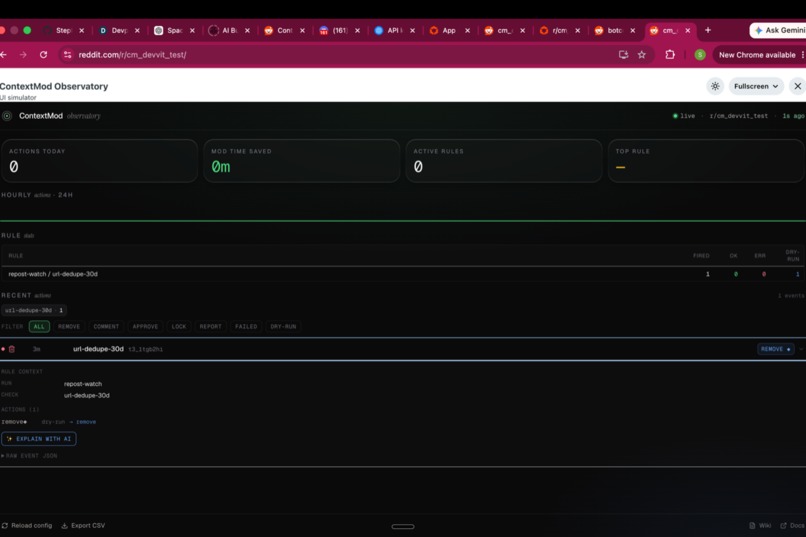Screen dimensions: 806x537
Task: Click the url-dedupe-30d event title
Action: [98, 349]
